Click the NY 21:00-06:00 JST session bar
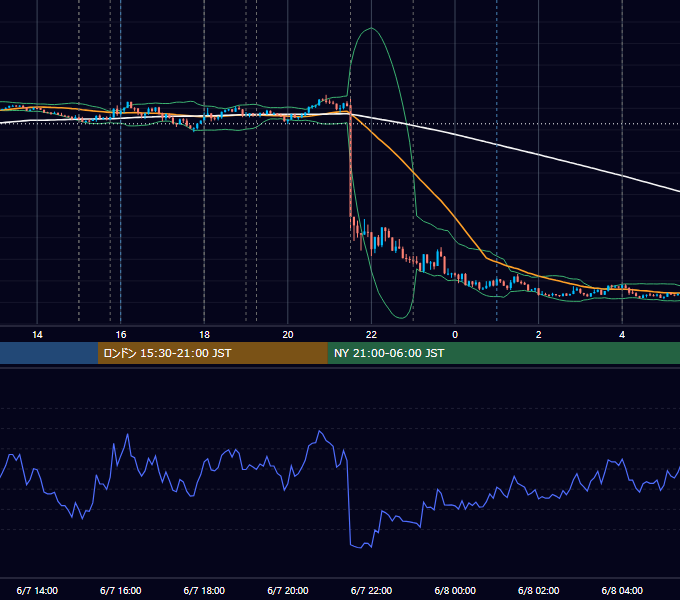The image size is (680, 600). [x=503, y=353]
